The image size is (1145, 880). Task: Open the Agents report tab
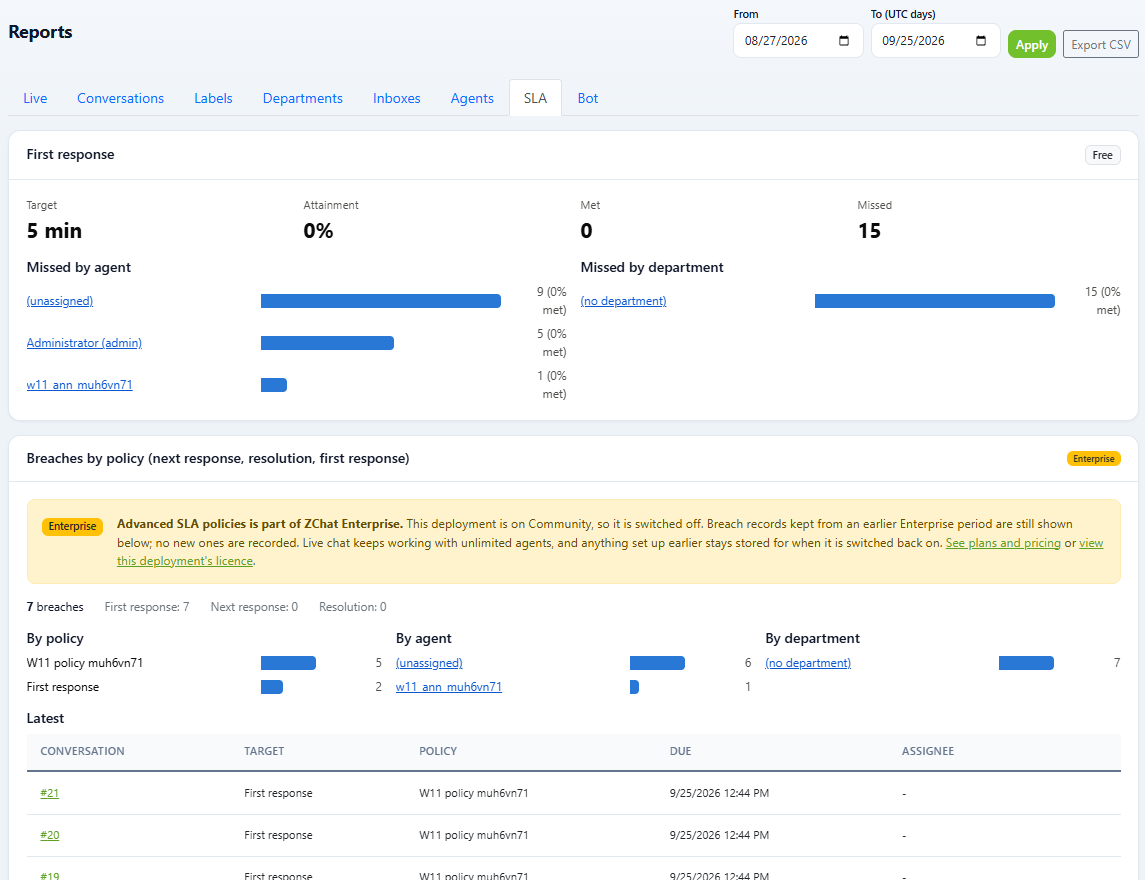[472, 98]
